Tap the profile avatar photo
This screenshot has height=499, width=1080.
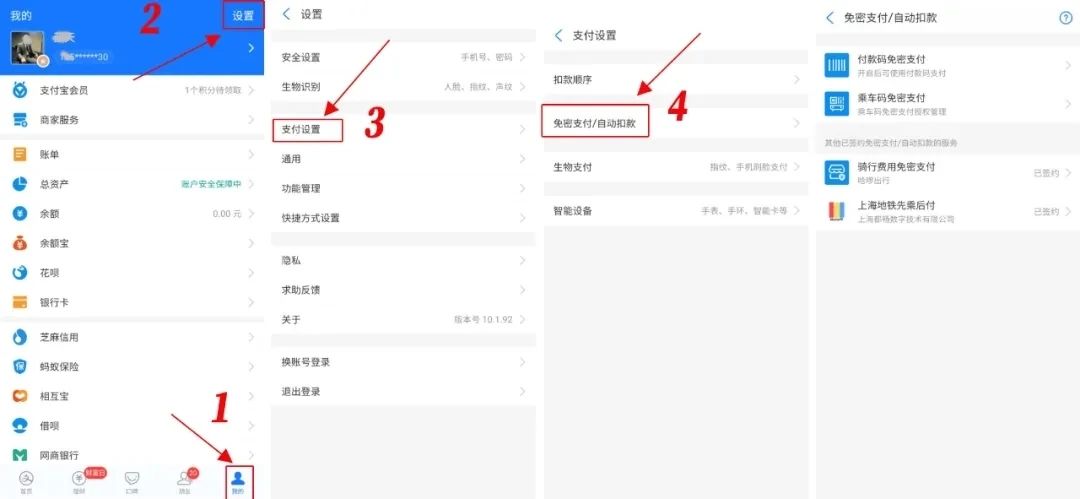(28, 48)
